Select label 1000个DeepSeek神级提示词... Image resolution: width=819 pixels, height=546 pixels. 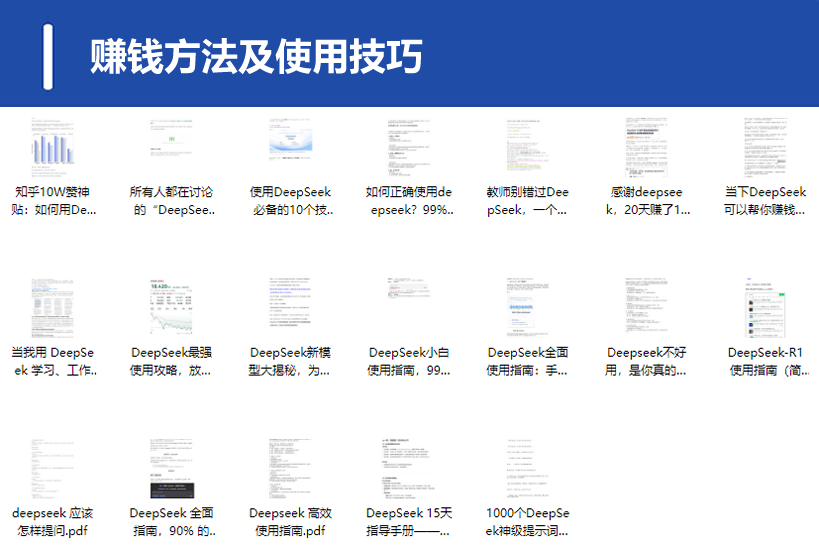click(x=528, y=522)
